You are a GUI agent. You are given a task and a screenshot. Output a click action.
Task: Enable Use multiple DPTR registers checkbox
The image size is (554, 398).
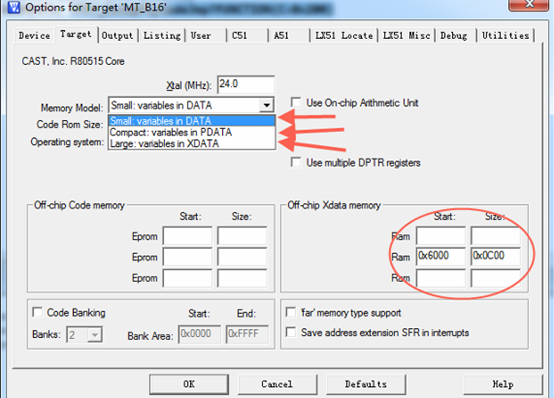click(296, 162)
